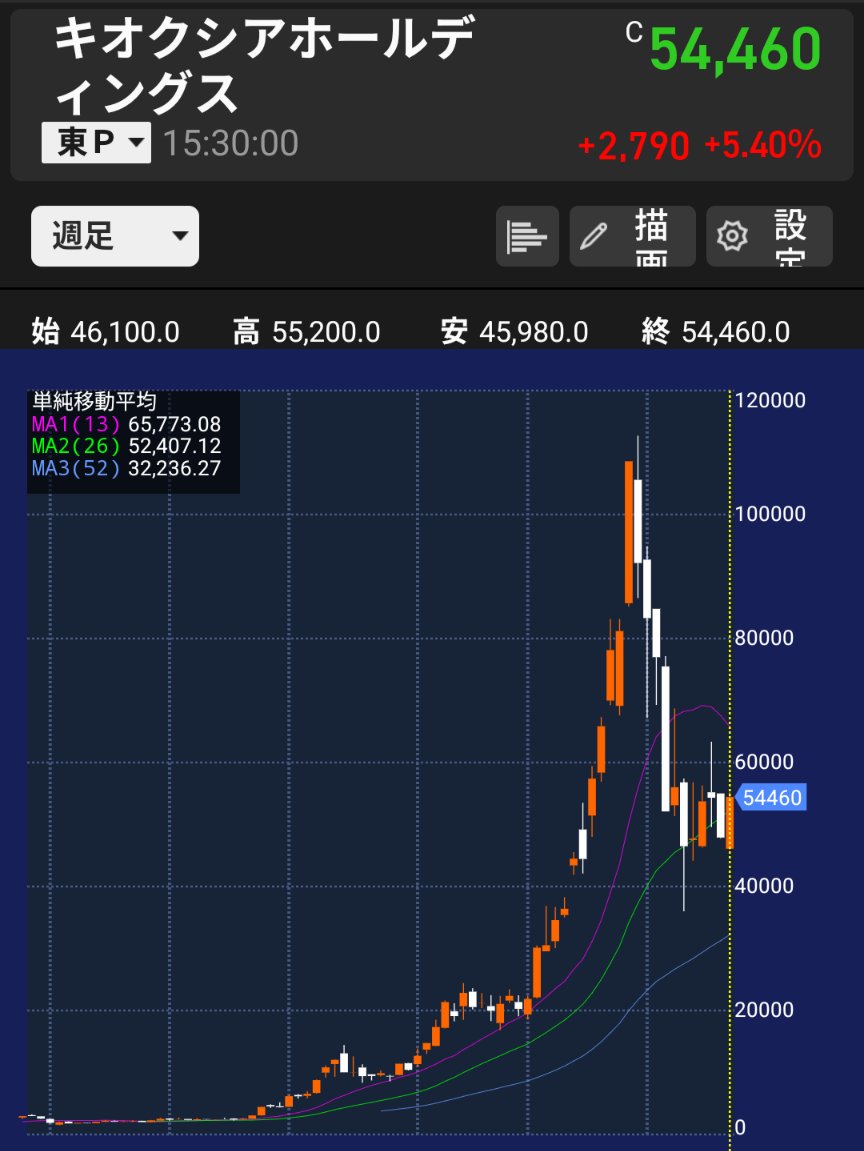Click the tall orange peak candlestick near 100000

[x=629, y=533]
